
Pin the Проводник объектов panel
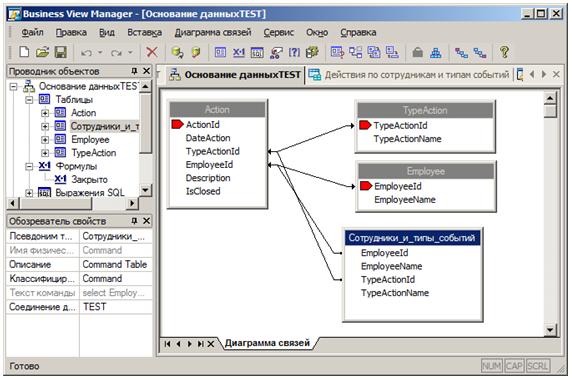pyautogui.click(x=134, y=71)
